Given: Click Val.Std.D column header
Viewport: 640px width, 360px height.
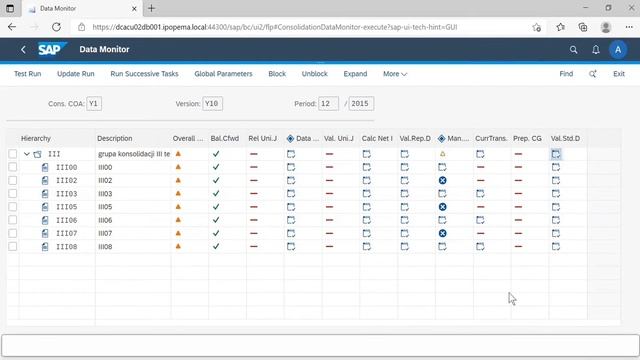Looking at the screenshot, I should [565, 138].
